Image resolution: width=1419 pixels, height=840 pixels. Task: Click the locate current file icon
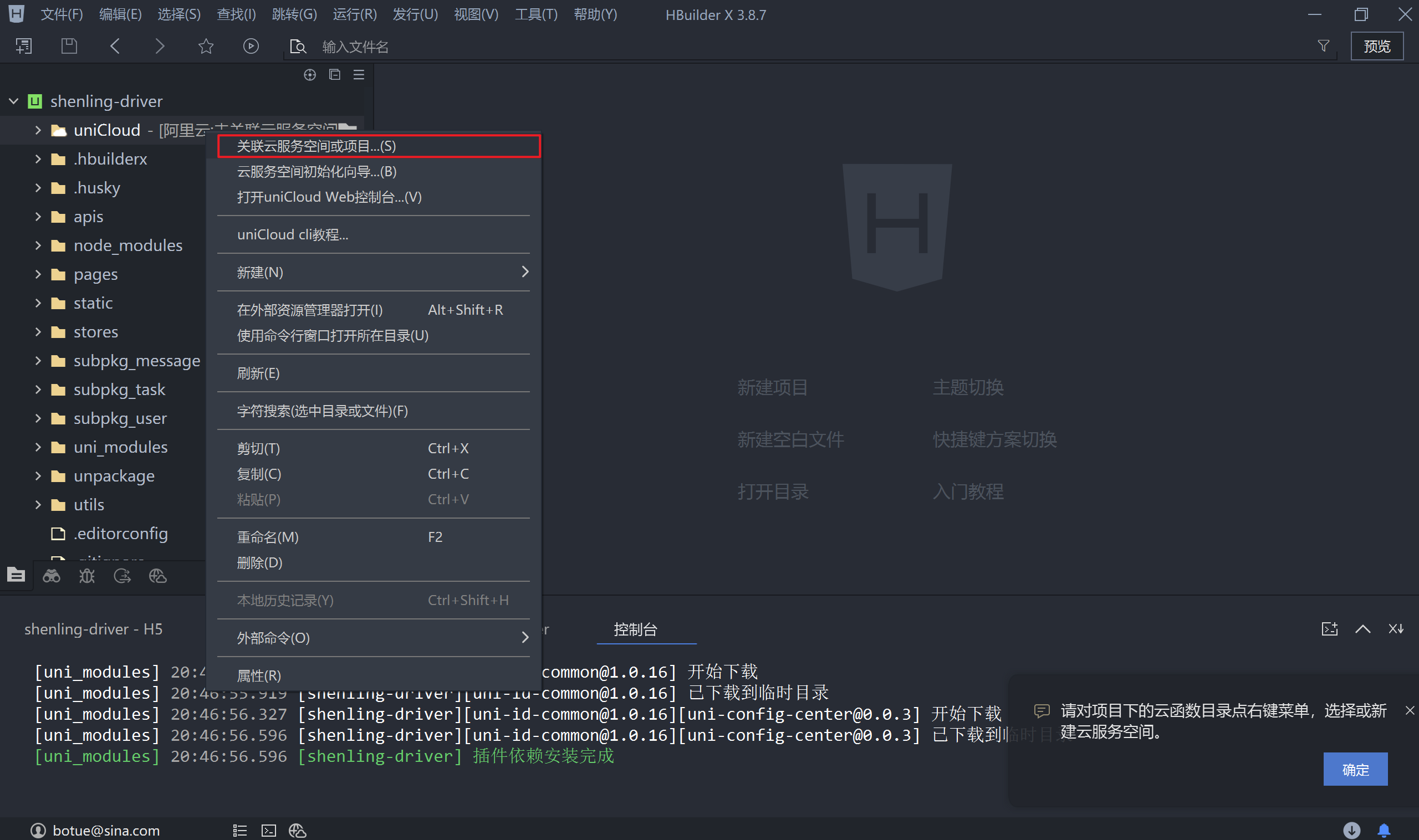[x=309, y=75]
